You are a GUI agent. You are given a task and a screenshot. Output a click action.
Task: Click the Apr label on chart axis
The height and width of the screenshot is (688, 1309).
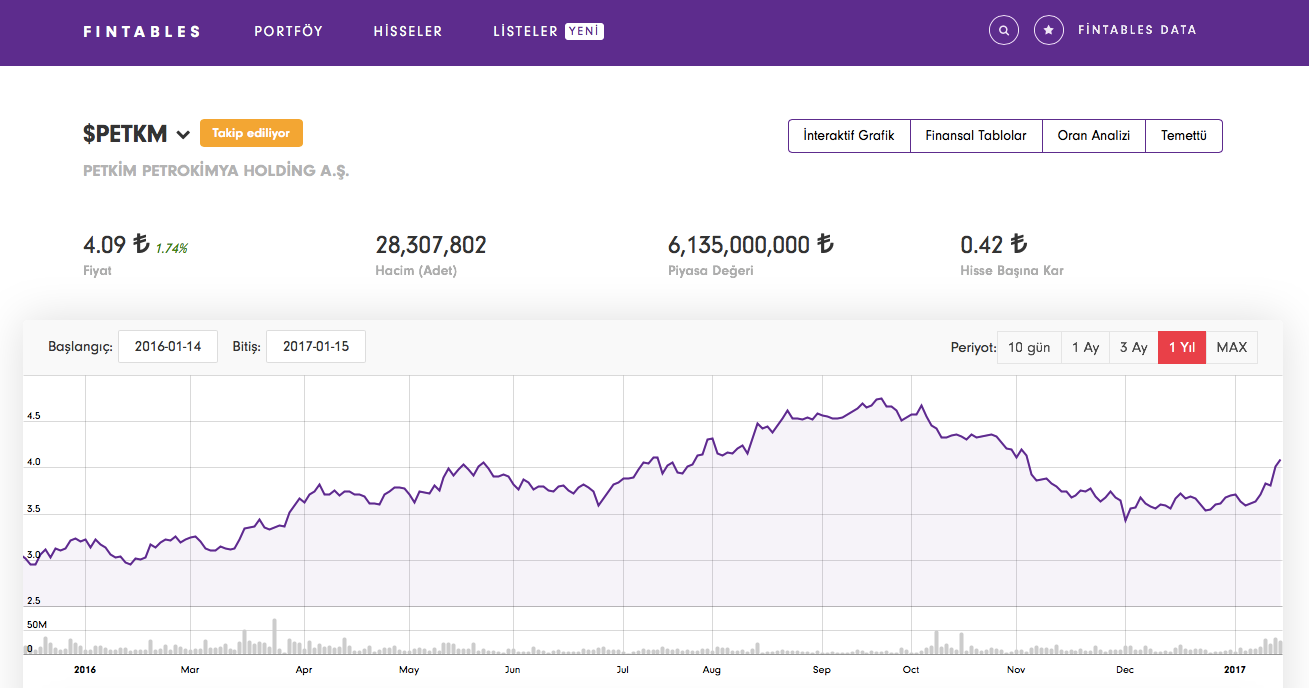tap(304, 670)
